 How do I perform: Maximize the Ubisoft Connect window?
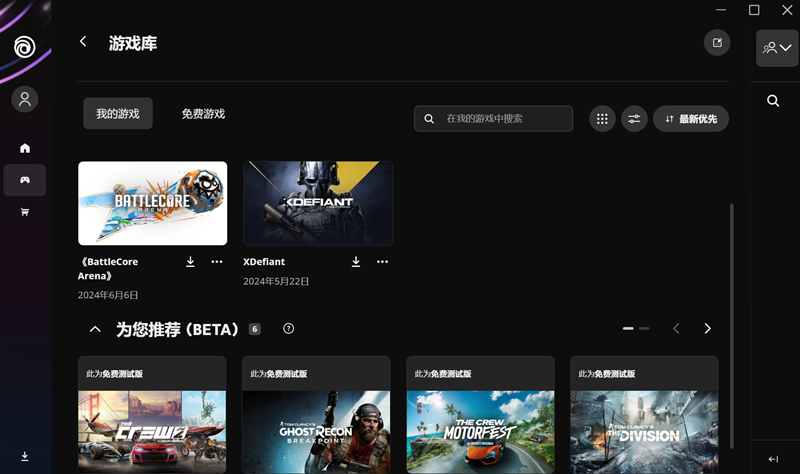(754, 10)
